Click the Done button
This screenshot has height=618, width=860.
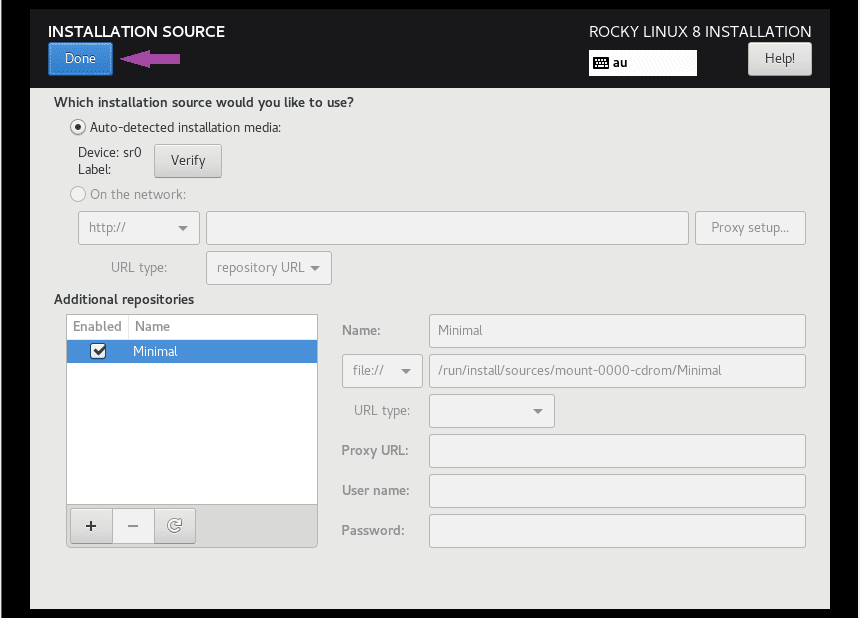(80, 59)
